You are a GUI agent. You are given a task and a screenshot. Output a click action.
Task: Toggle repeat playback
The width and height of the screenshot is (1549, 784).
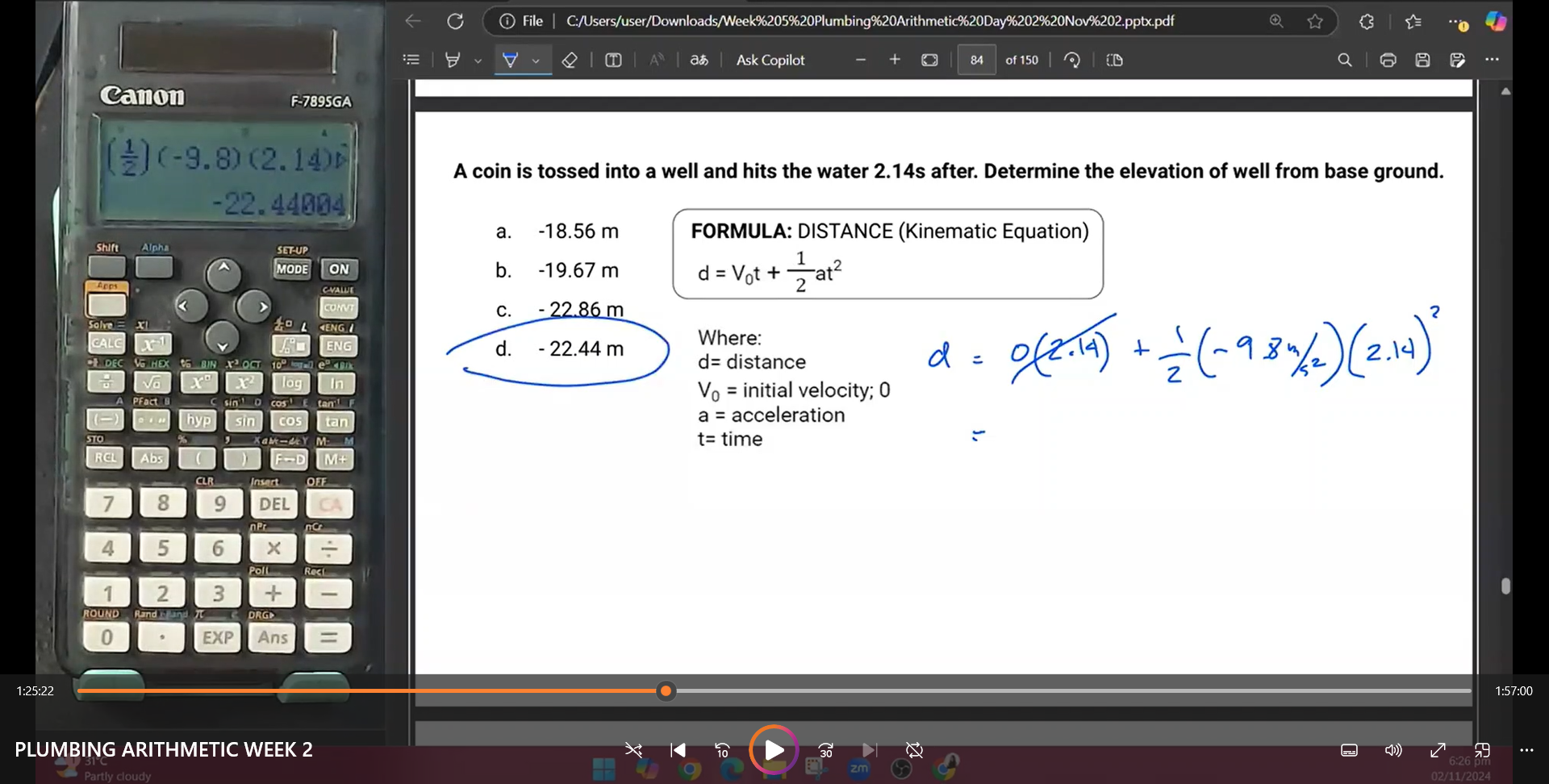[x=914, y=750]
